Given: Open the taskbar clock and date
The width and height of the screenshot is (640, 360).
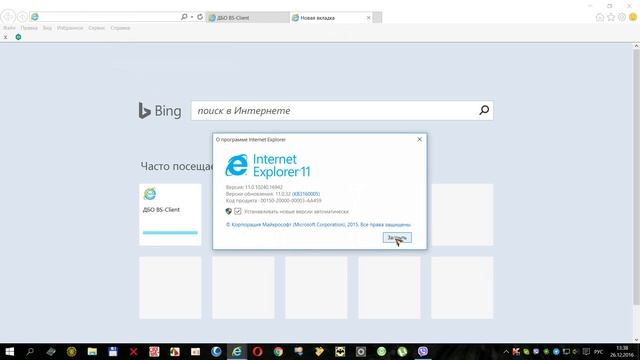Looking at the screenshot, I should click(x=622, y=351).
